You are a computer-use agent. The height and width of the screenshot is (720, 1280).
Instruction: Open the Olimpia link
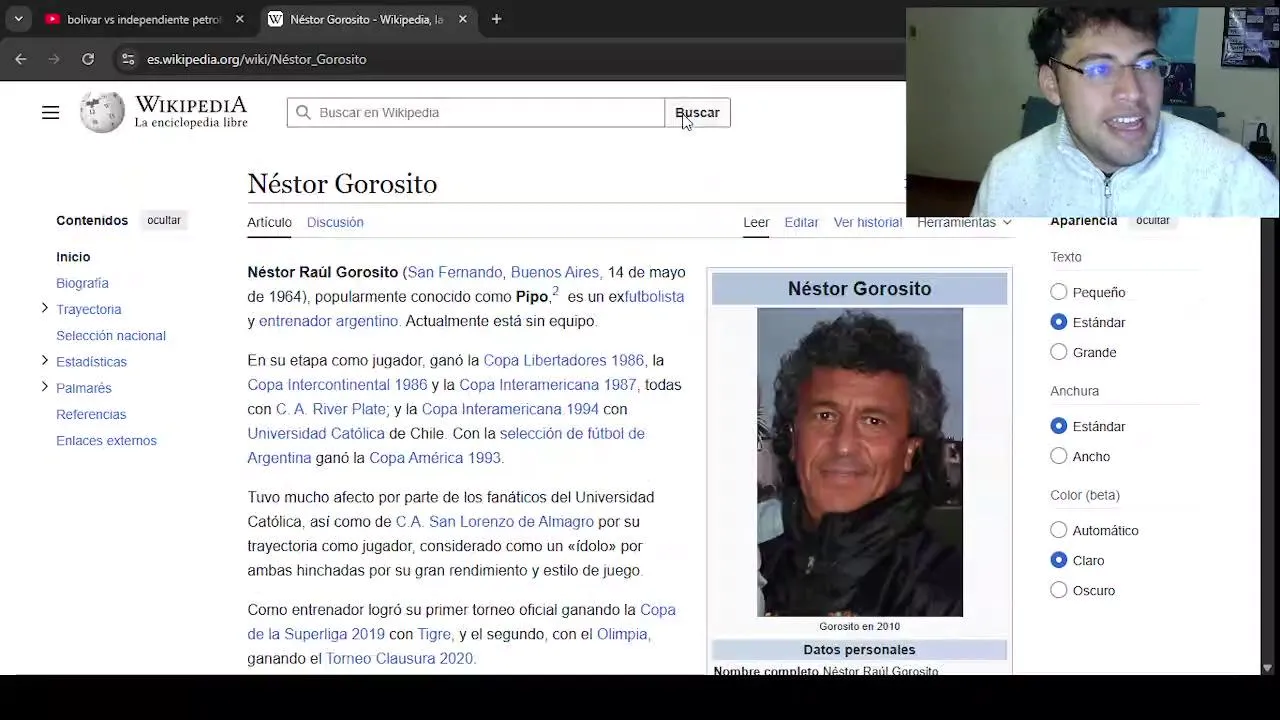pyautogui.click(x=623, y=634)
